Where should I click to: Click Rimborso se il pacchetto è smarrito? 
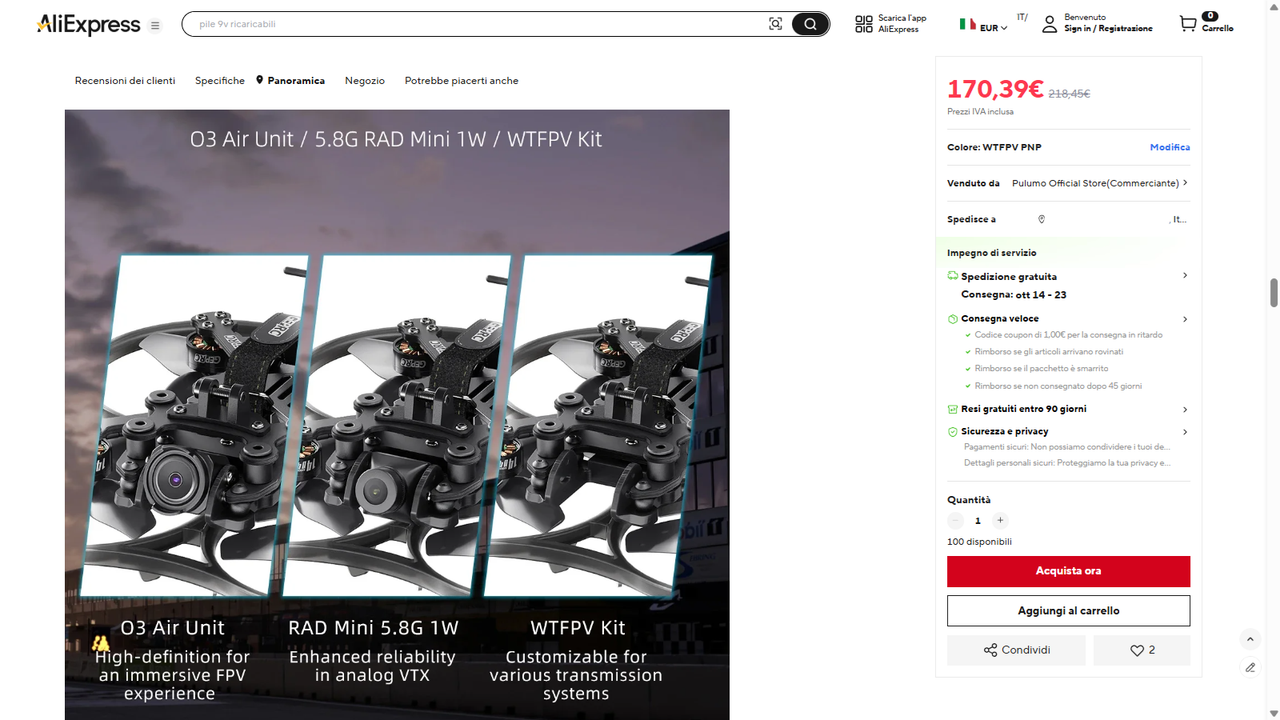tap(1041, 369)
